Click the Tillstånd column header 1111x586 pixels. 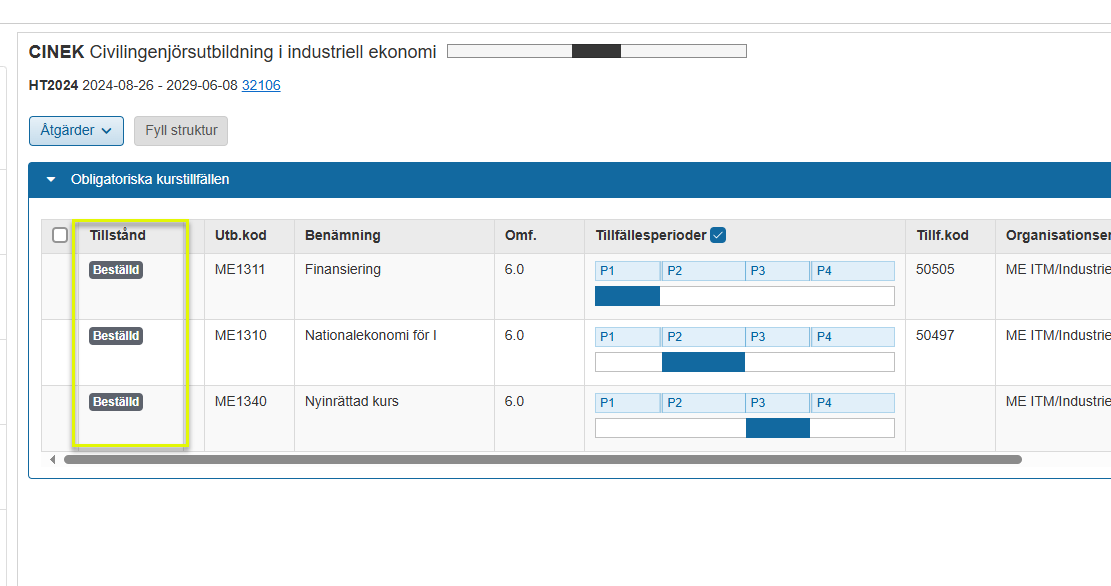(x=118, y=236)
